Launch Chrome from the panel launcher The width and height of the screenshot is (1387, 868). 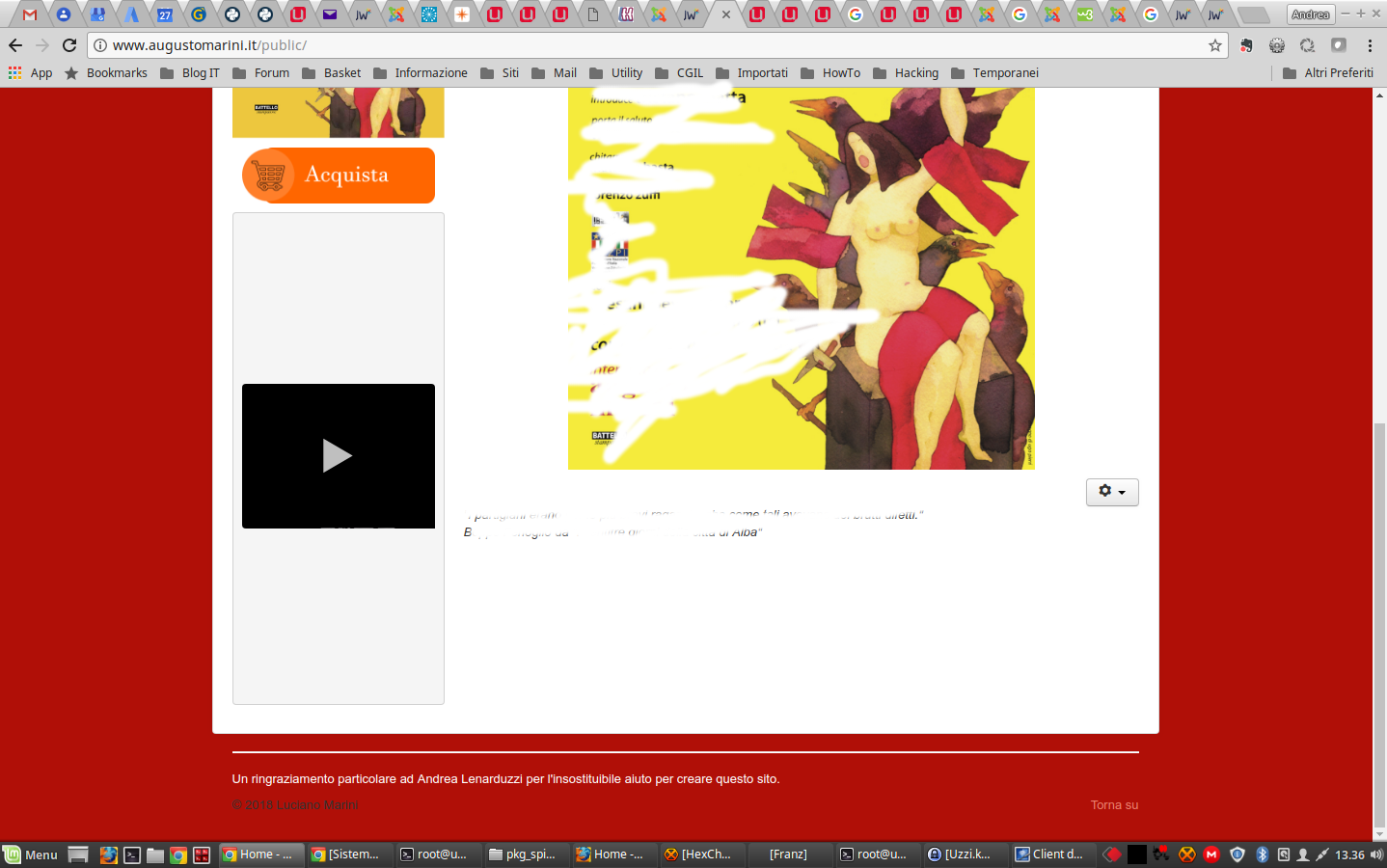click(178, 854)
